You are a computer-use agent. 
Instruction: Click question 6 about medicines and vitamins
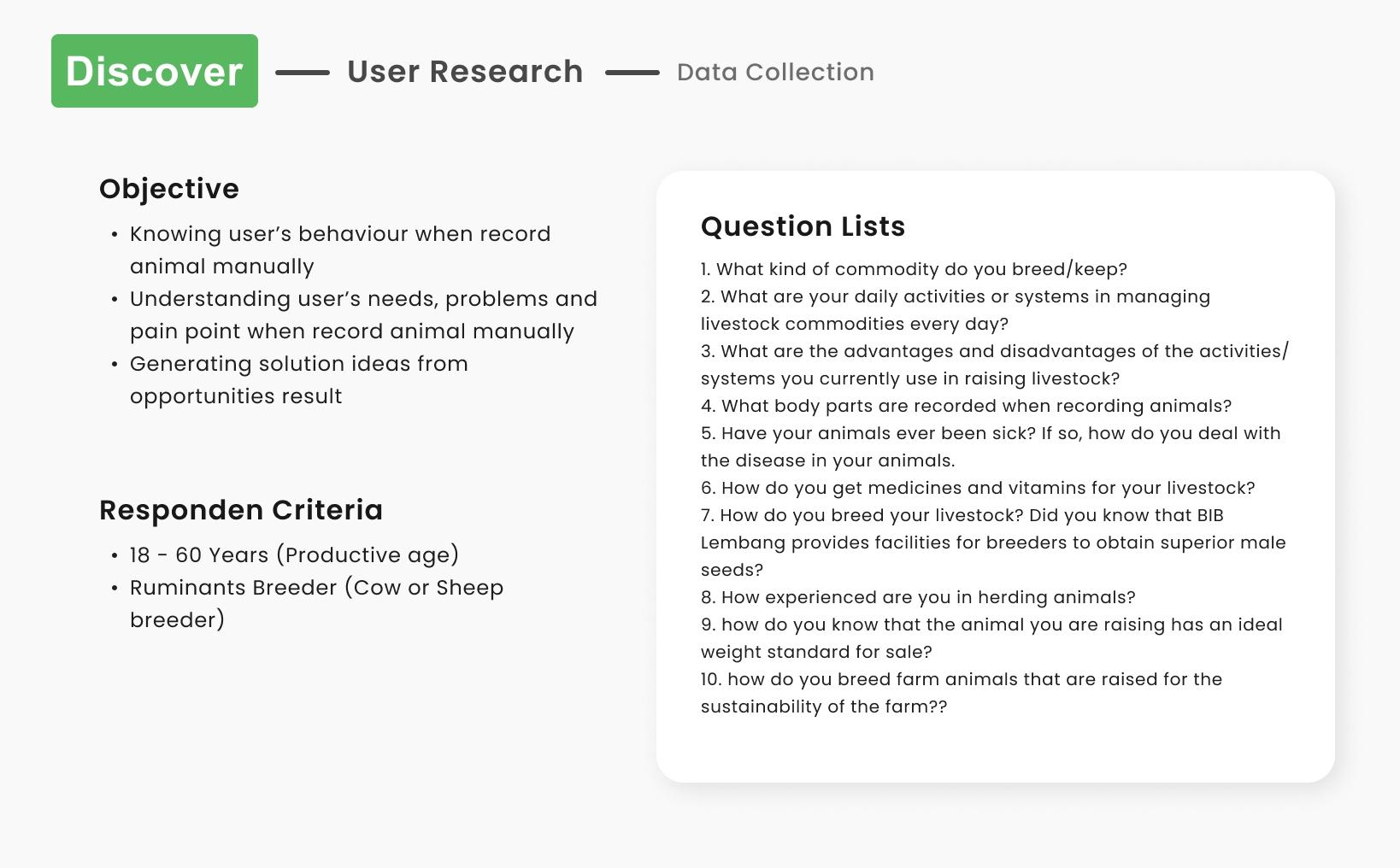pos(978,488)
